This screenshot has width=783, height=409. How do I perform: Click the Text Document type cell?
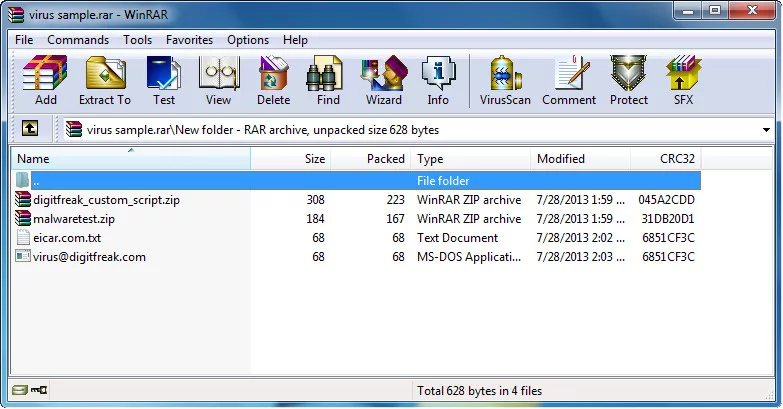point(457,237)
